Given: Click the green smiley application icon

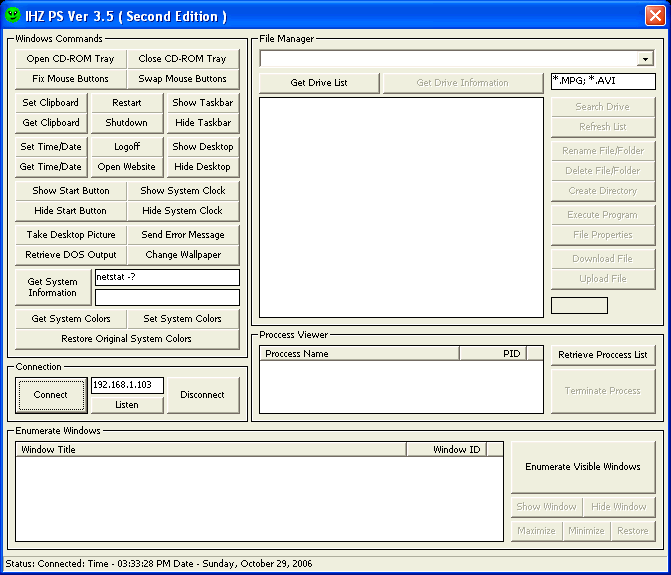Looking at the screenshot, I should (13, 16).
